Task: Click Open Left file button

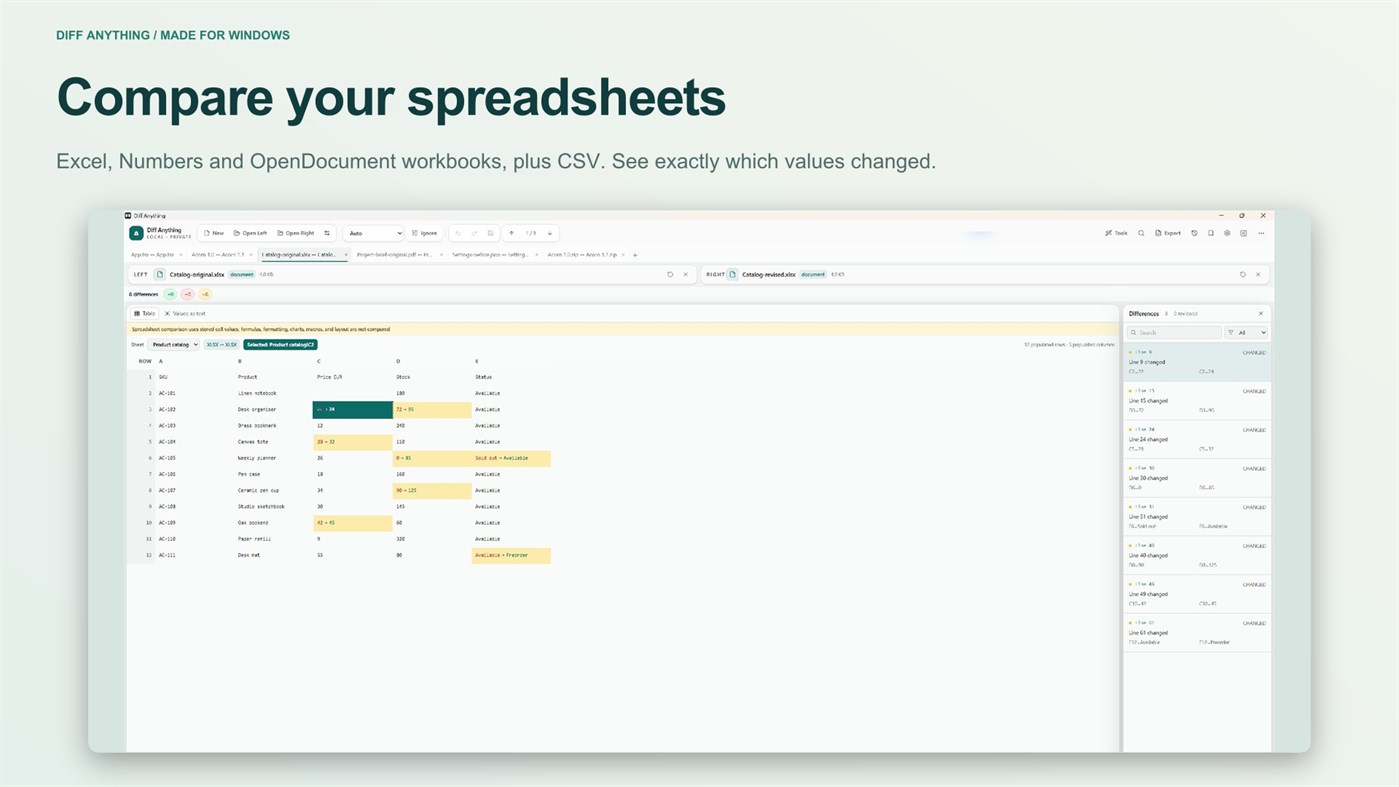Action: coord(250,233)
